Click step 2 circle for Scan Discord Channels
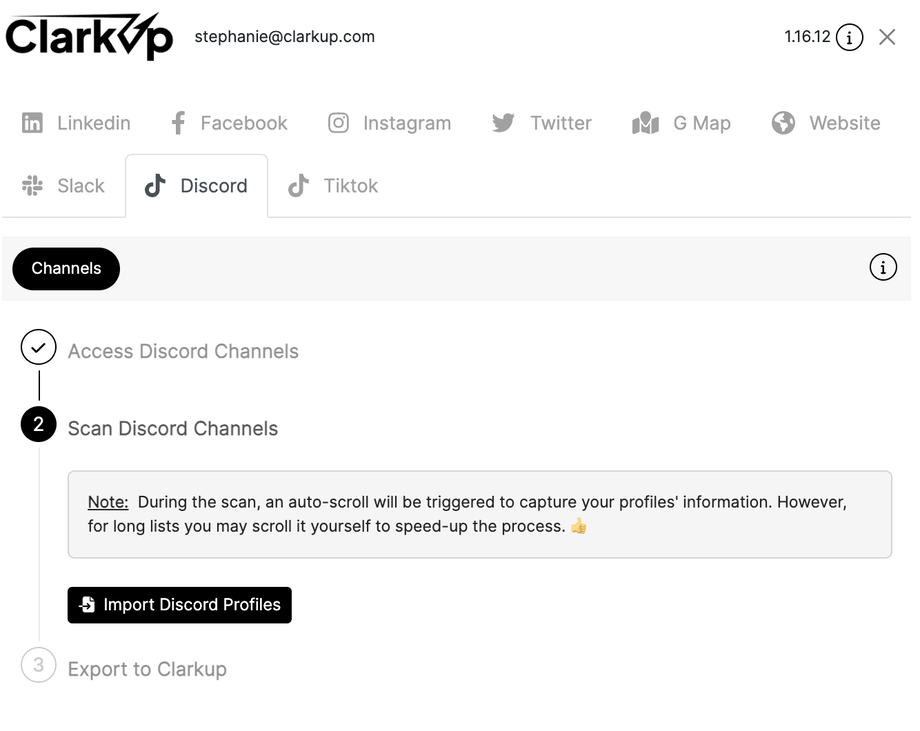 tap(39, 425)
